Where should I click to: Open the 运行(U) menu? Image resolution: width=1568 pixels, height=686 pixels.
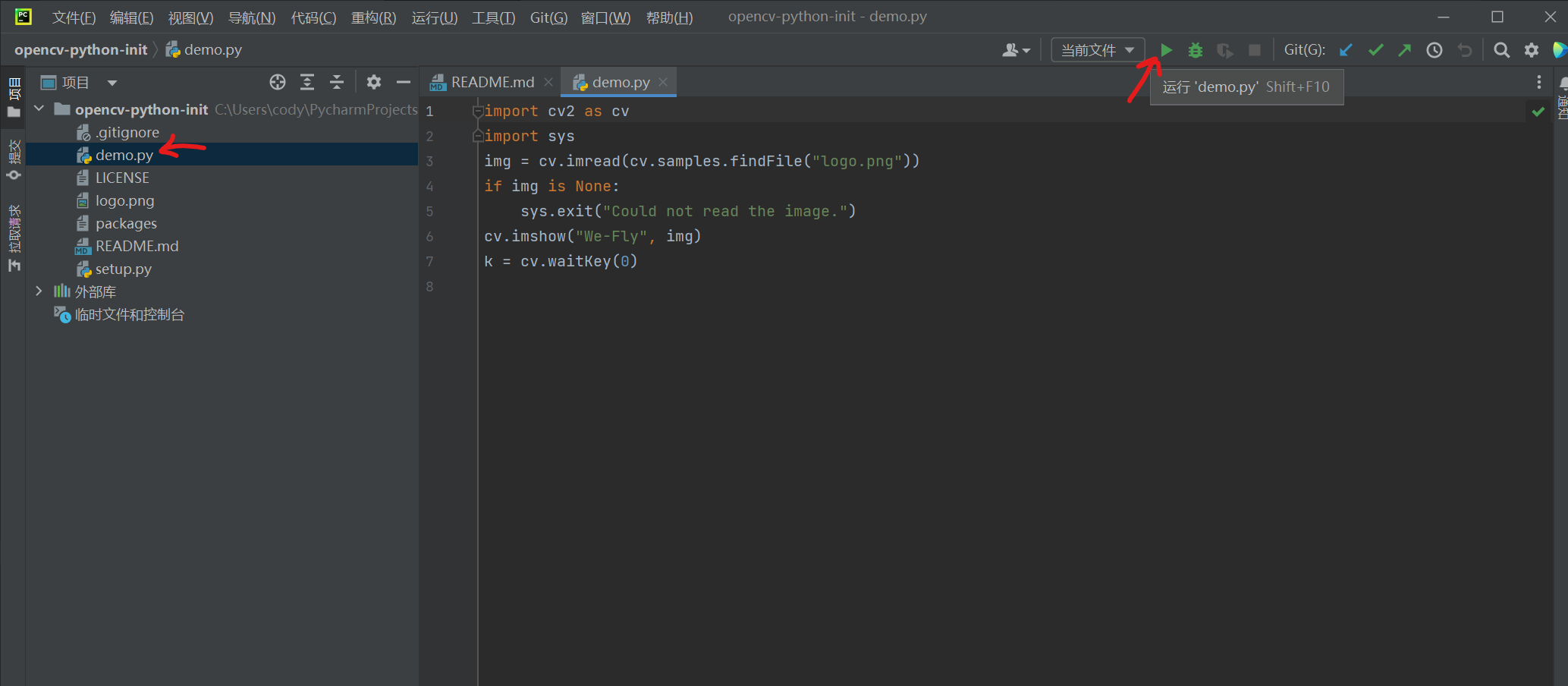(434, 17)
